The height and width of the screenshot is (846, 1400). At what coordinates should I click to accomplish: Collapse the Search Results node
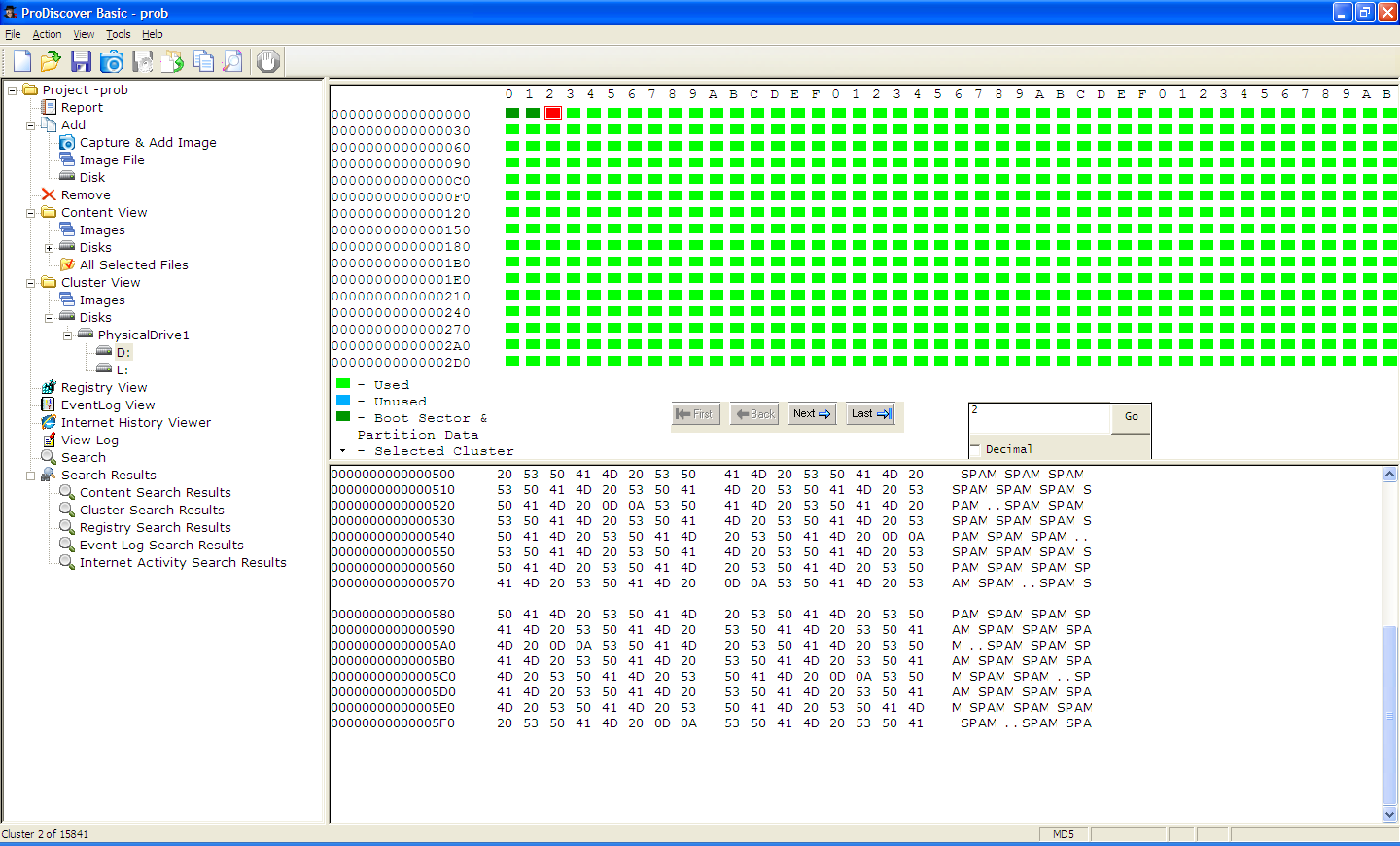click(x=31, y=476)
